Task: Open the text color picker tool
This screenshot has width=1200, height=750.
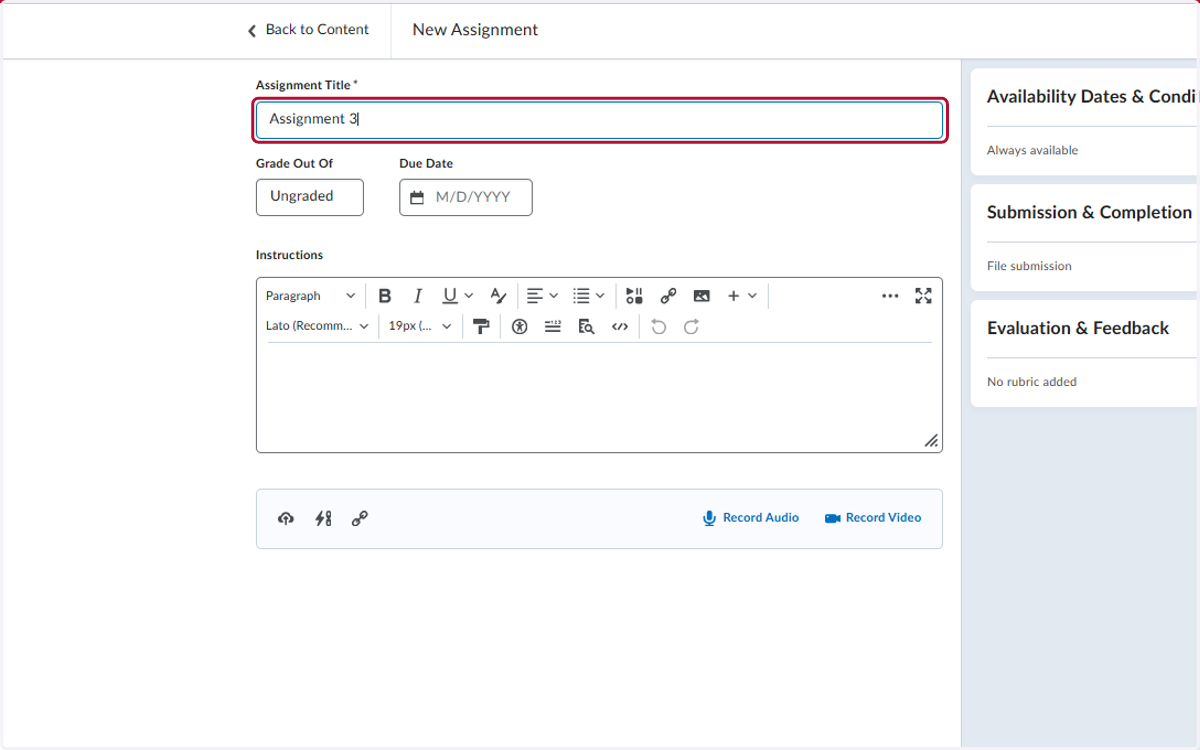Action: click(x=498, y=296)
